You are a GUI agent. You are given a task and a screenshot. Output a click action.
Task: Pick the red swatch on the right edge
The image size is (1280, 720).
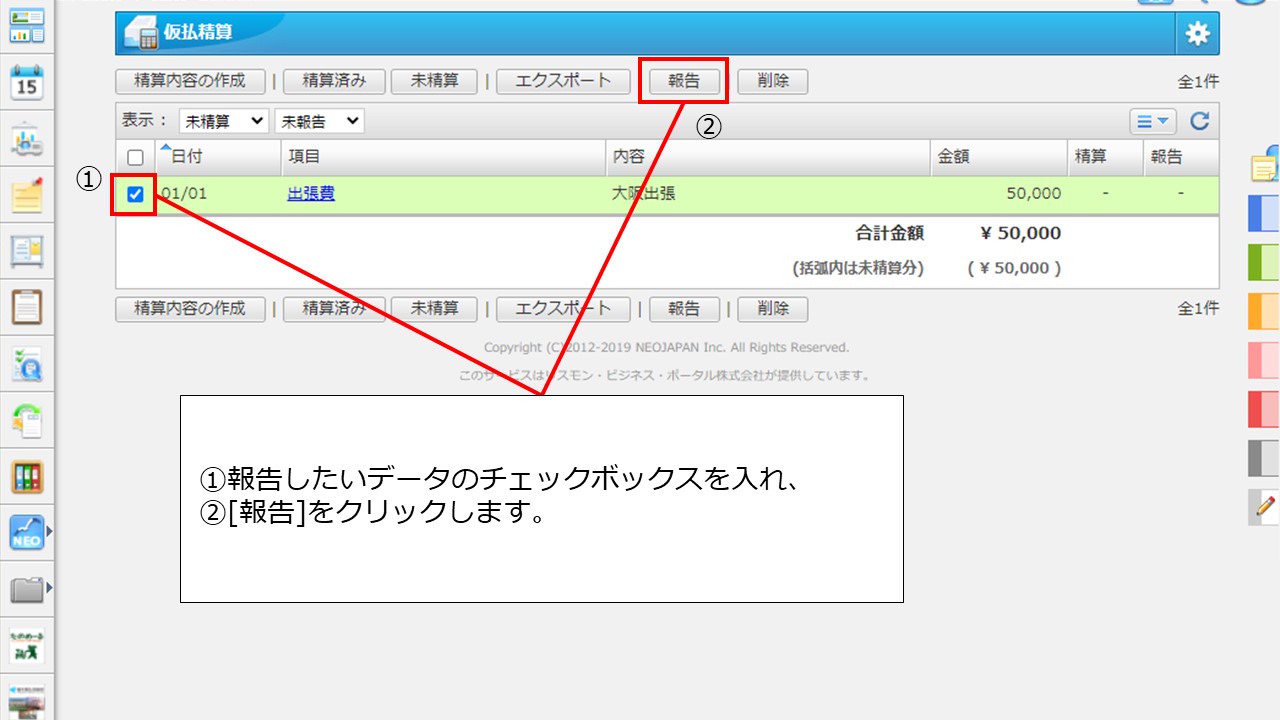point(1264,409)
